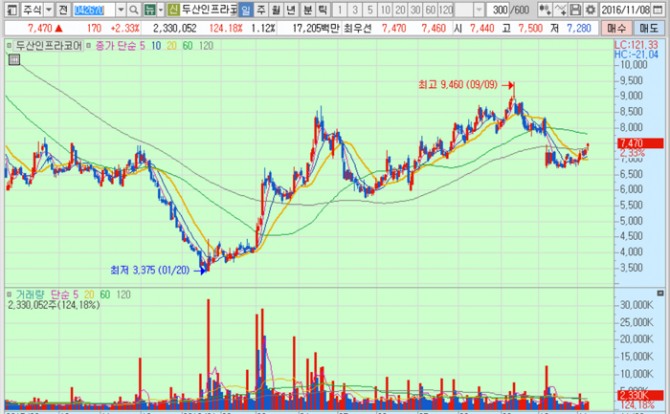Switch to 주 weekly period
Screen dimensions: 670x414
click(x=262, y=9)
